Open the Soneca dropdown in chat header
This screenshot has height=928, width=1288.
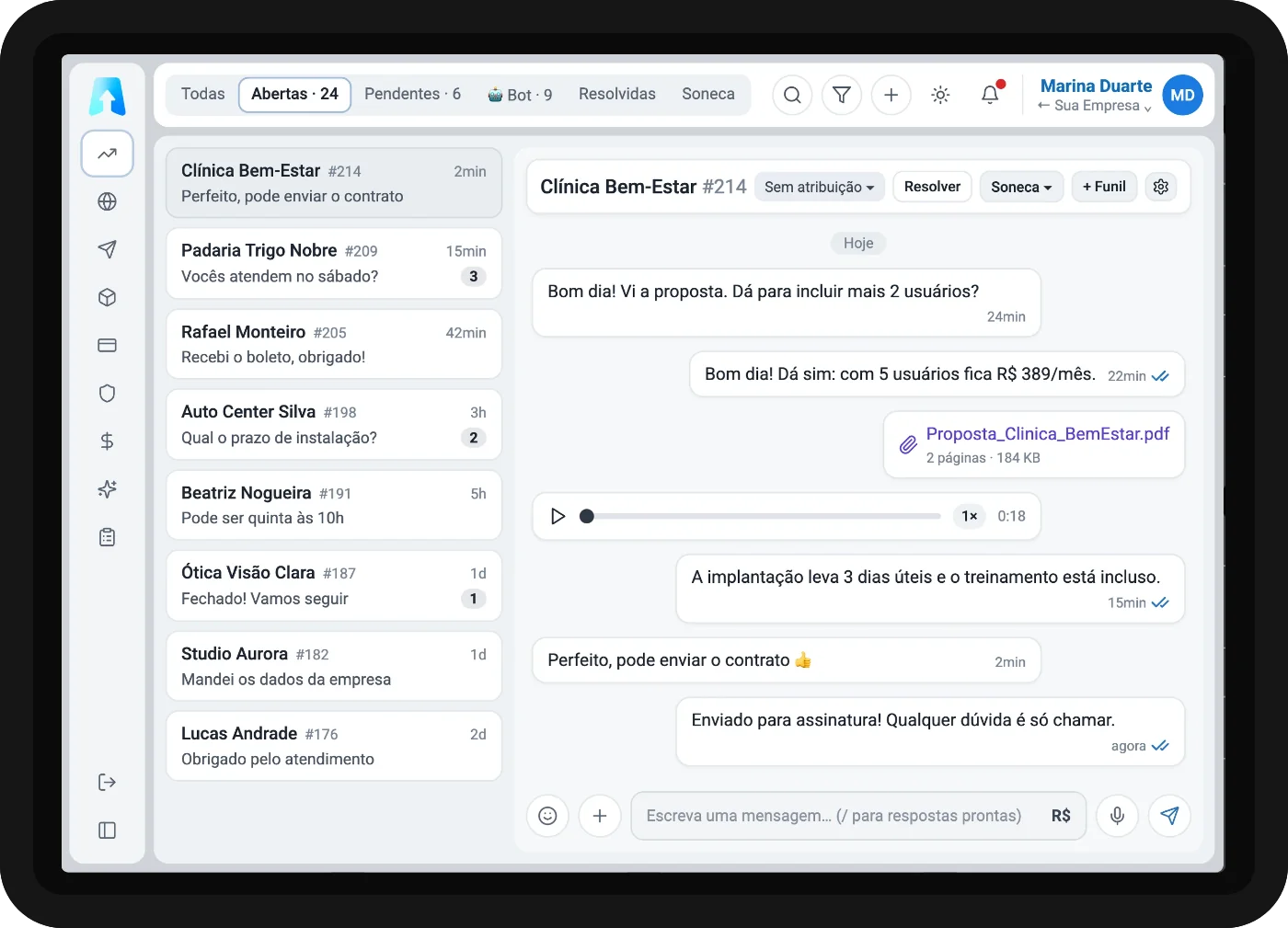point(1021,187)
